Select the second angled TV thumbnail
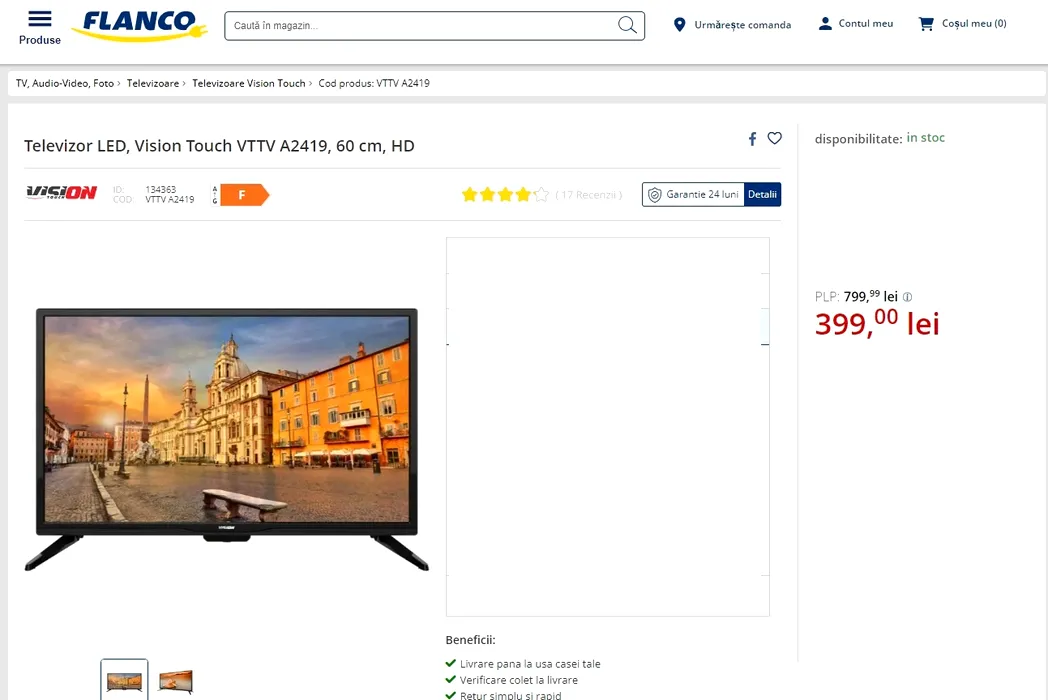The width and height of the screenshot is (1048, 700). [176, 681]
